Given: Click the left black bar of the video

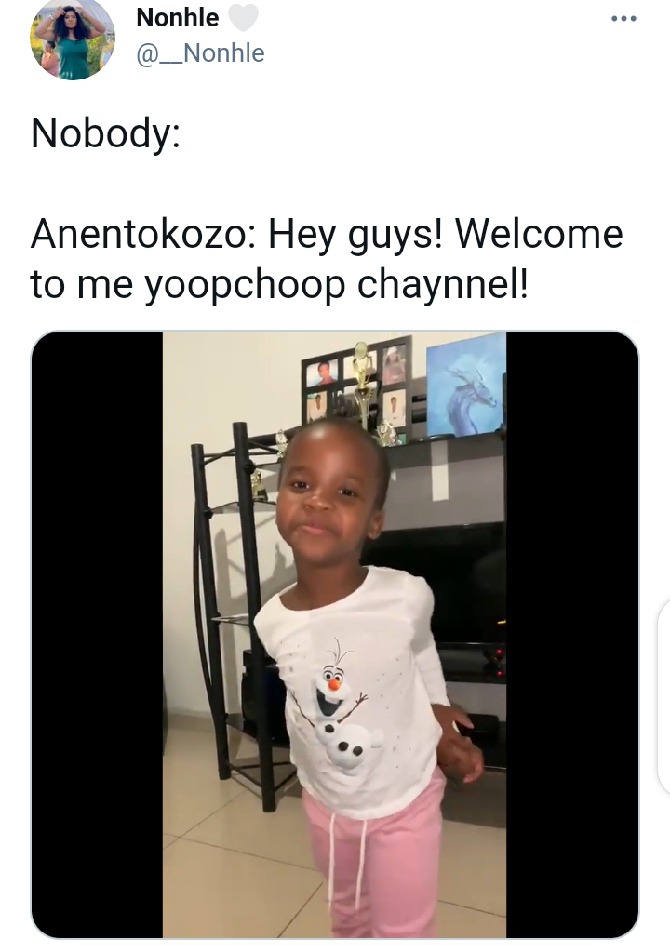Looking at the screenshot, I should click(97, 634).
